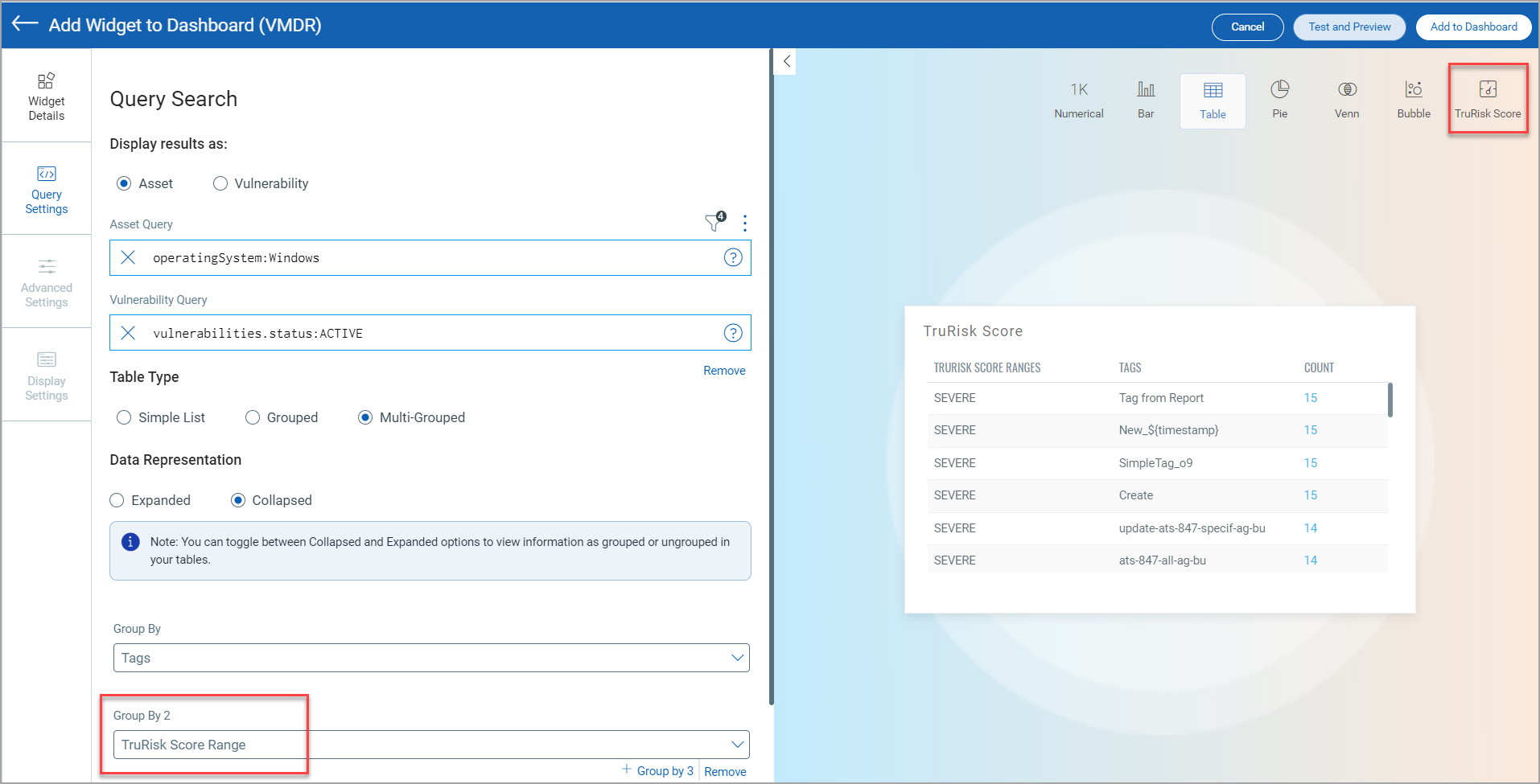Collapse the settings panel with chevron
This screenshot has width=1540, height=784.
(x=786, y=61)
